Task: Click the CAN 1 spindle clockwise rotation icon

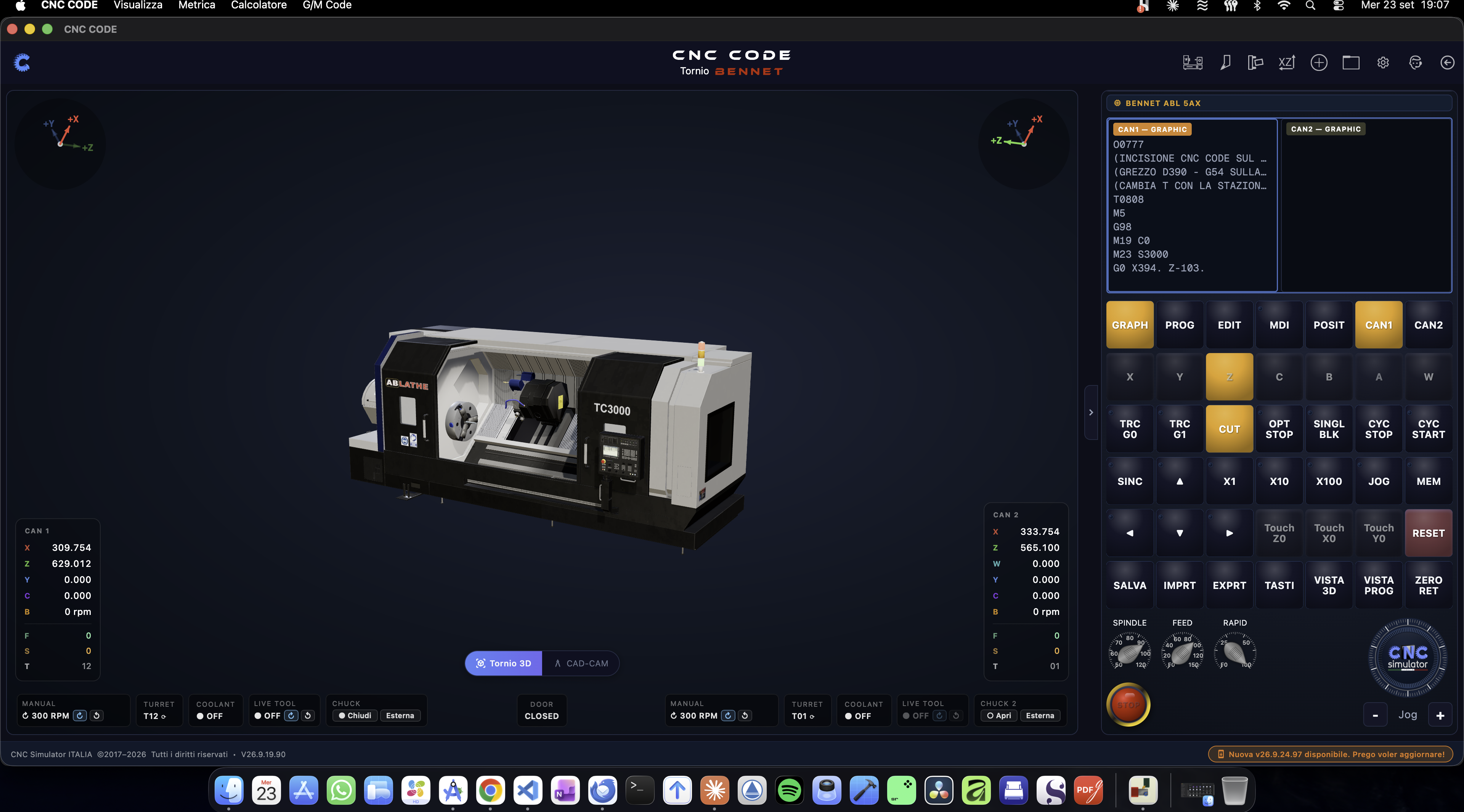Action: click(x=80, y=716)
